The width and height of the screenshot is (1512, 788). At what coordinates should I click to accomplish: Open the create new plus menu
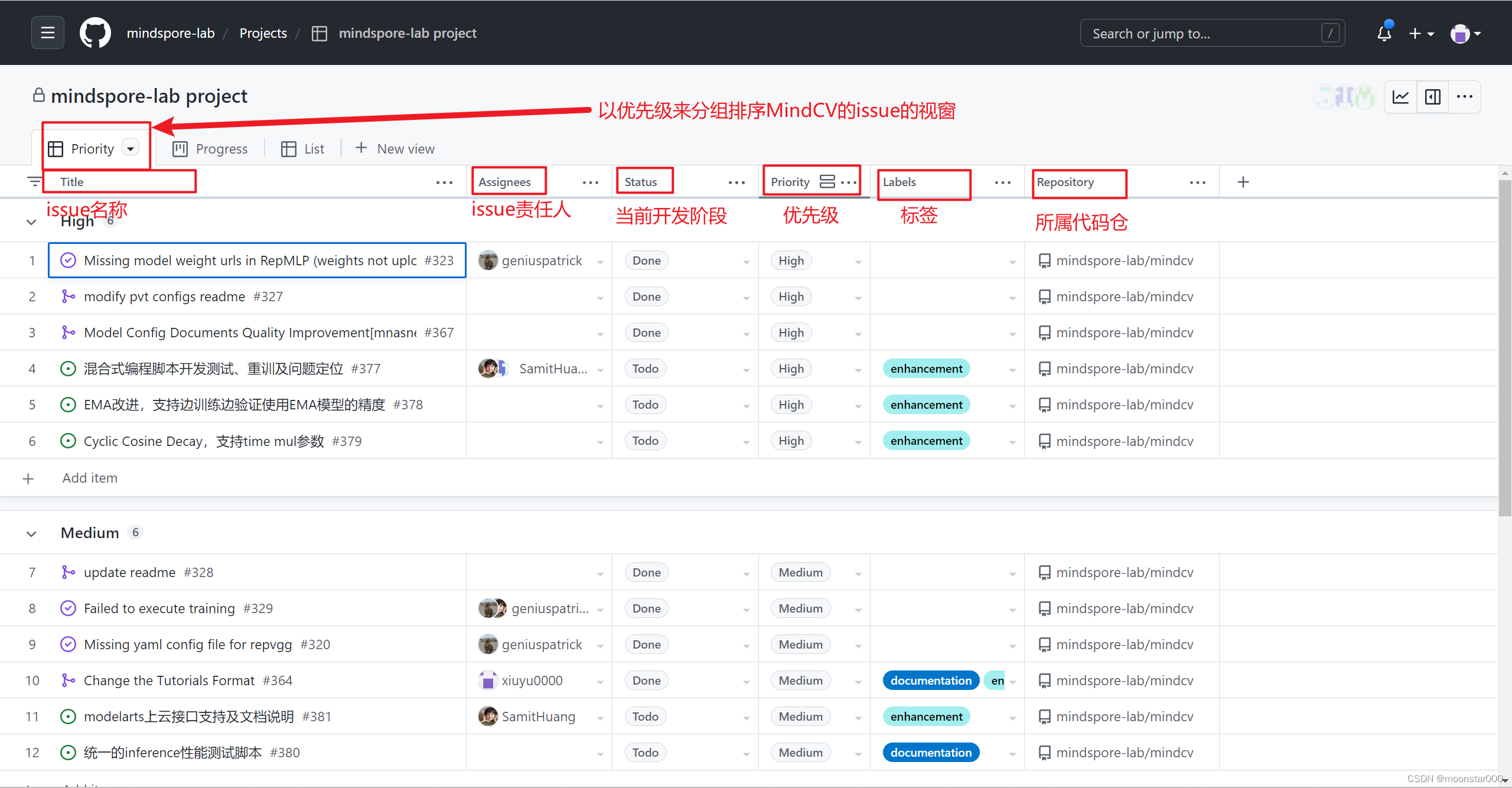(1421, 34)
